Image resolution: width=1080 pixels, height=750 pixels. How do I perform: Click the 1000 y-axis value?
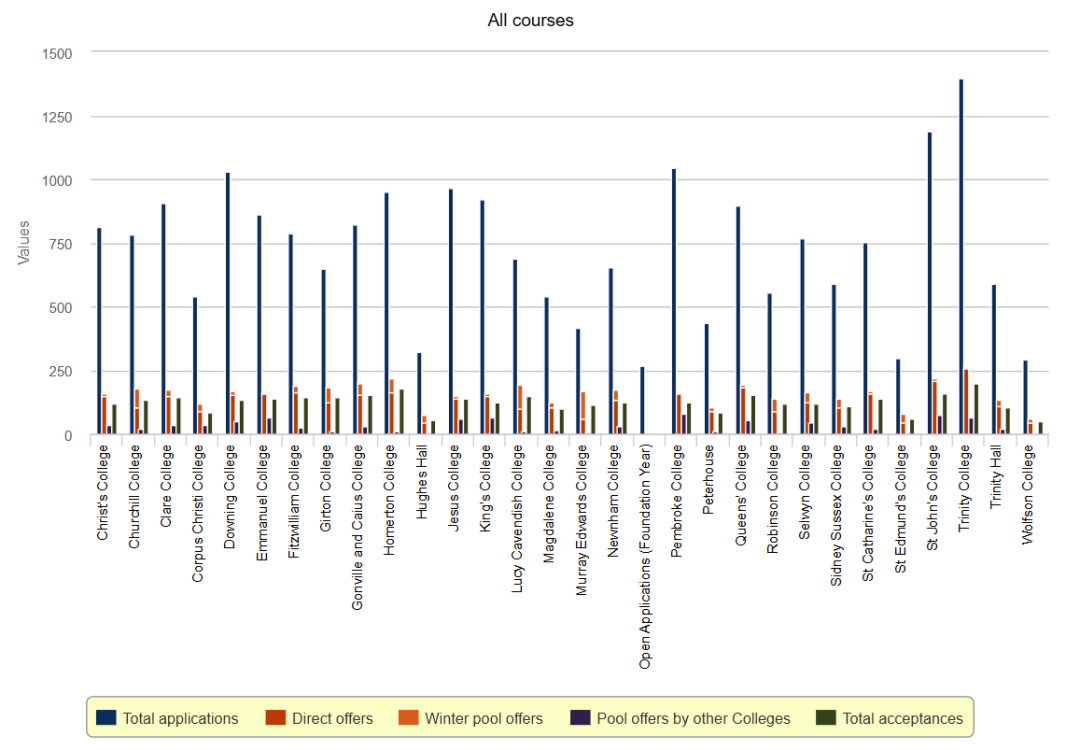pos(56,180)
